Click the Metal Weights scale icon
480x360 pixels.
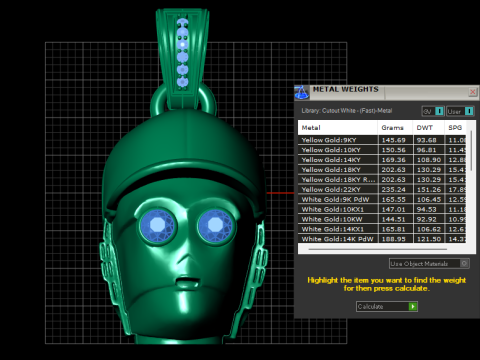pyautogui.click(x=302, y=92)
